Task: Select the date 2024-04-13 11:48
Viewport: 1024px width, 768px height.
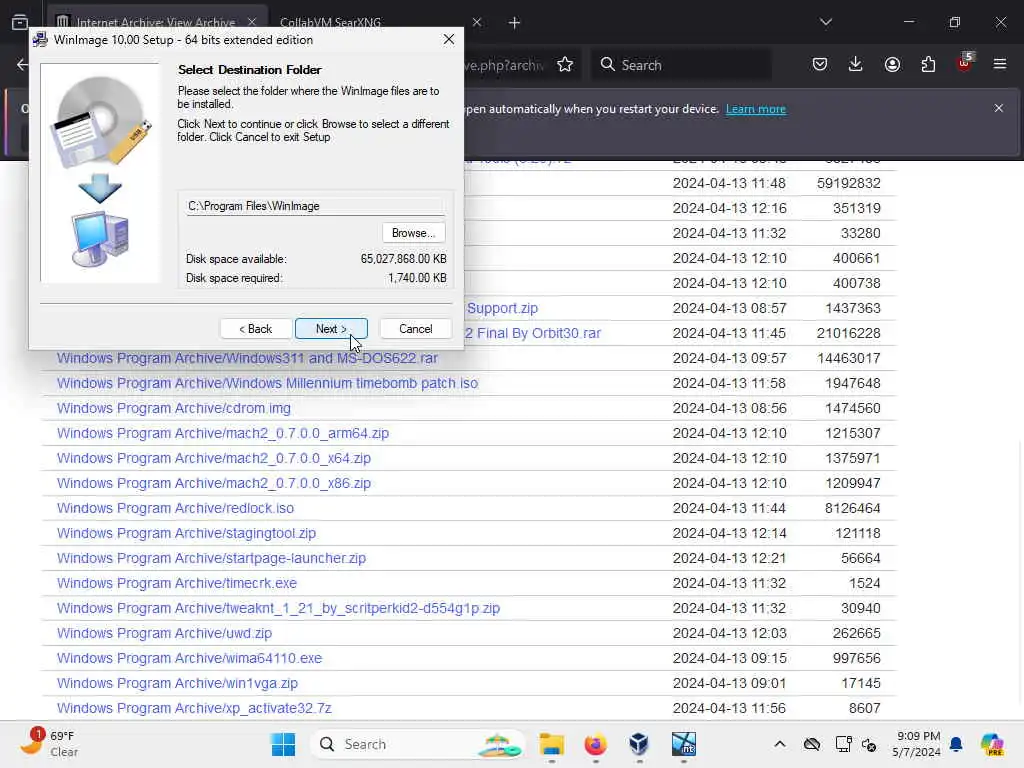Action: 729,184
